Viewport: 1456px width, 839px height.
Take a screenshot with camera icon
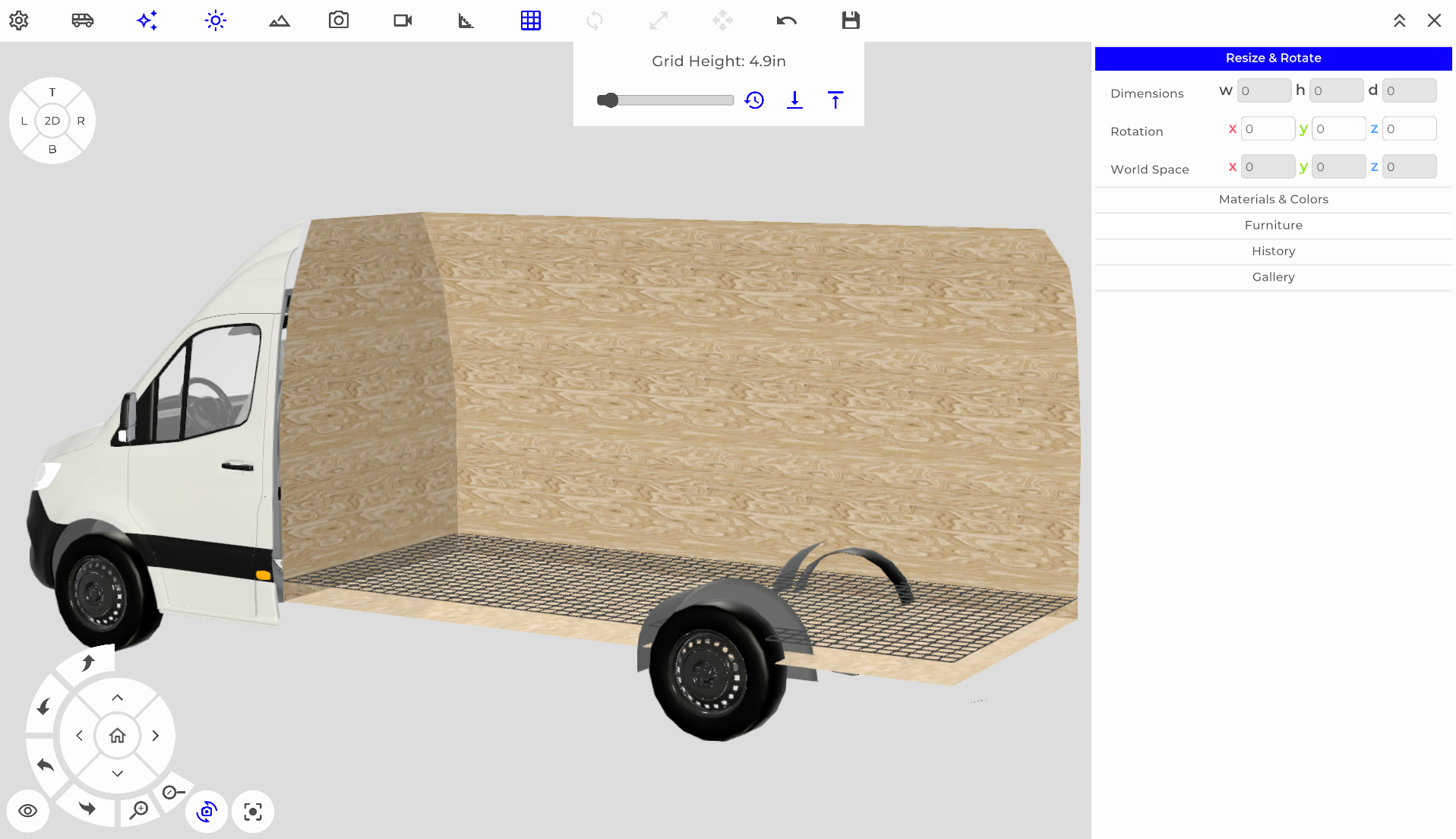(x=339, y=21)
